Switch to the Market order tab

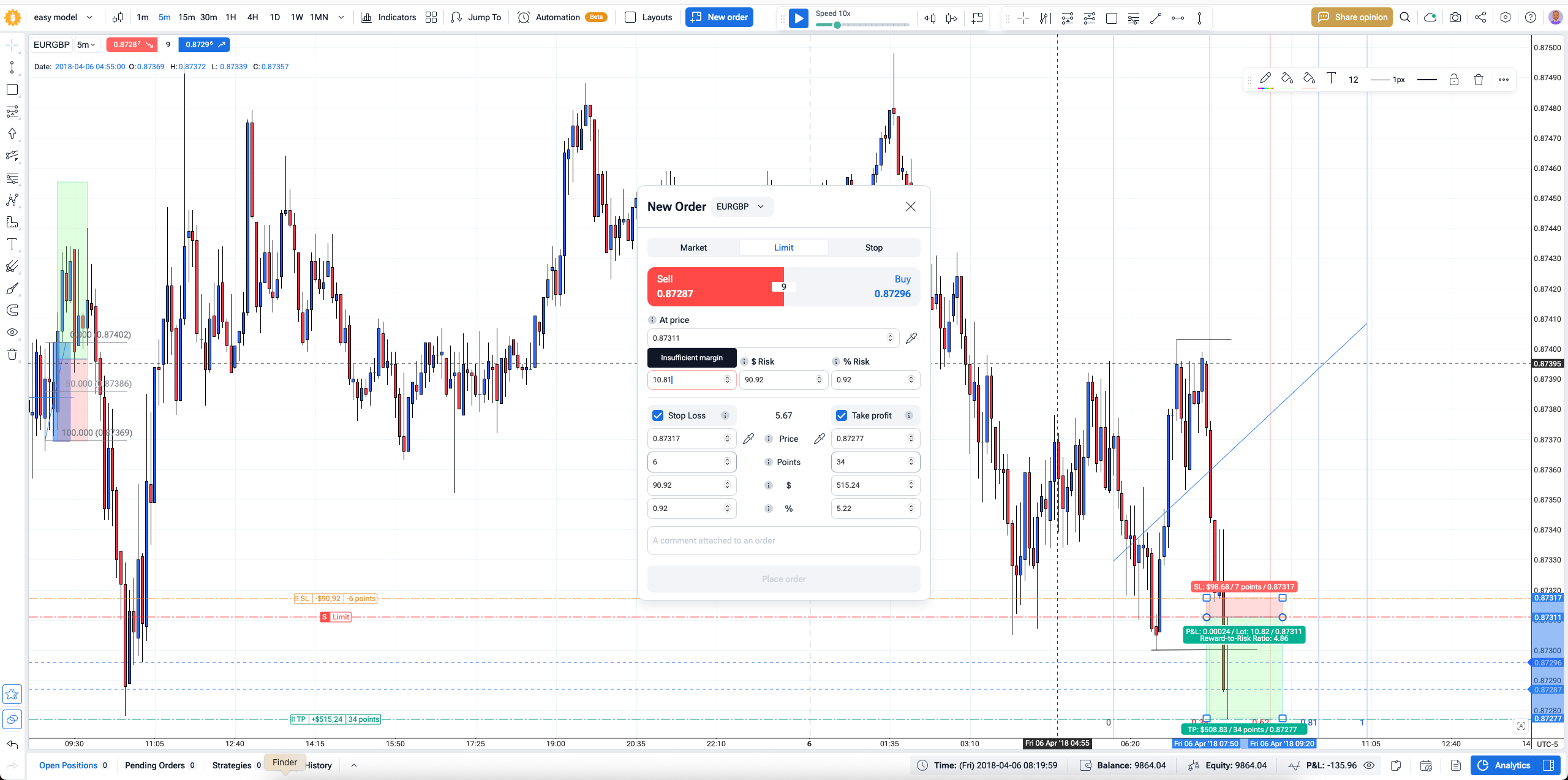[x=693, y=248]
